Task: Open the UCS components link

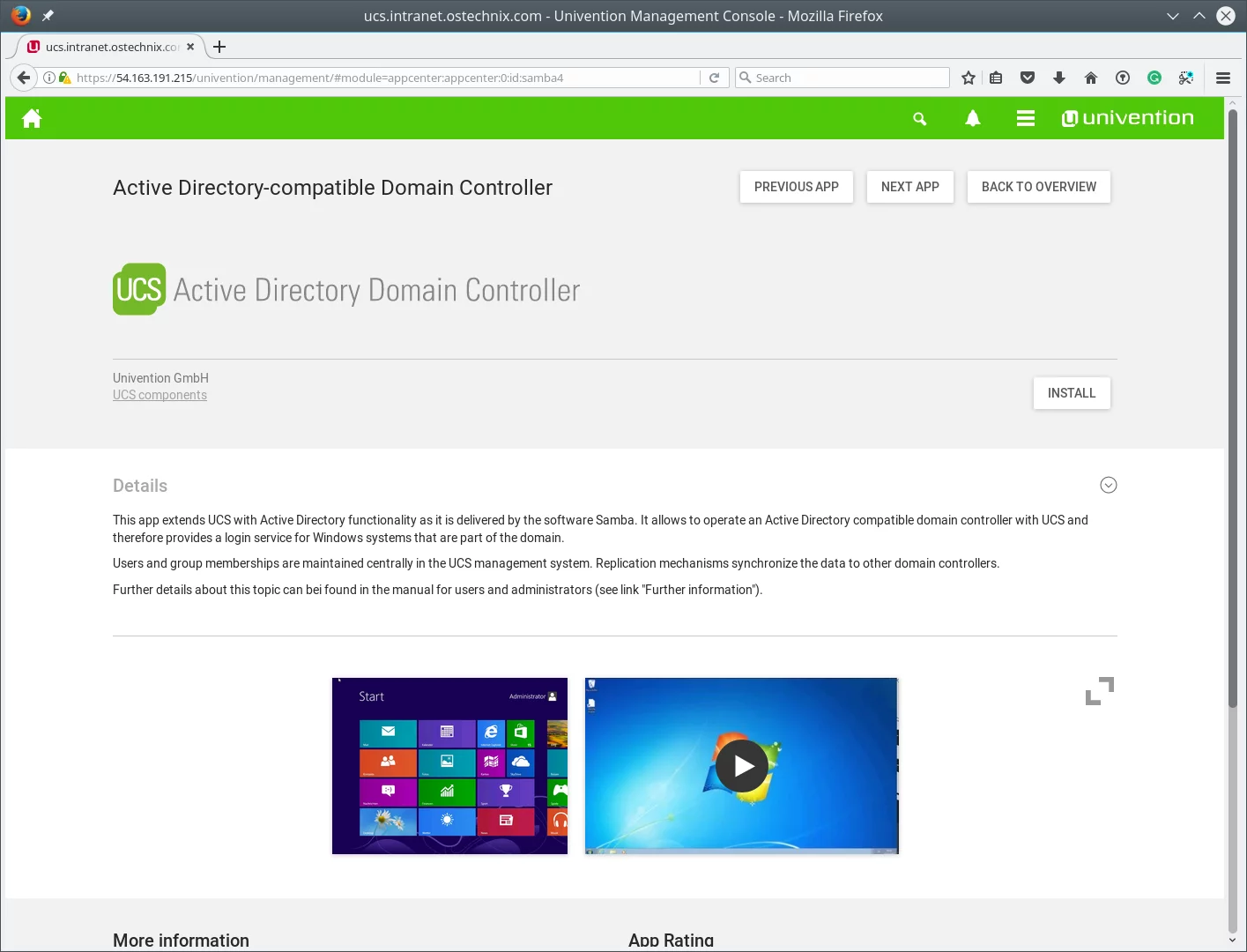Action: pyautogui.click(x=160, y=395)
